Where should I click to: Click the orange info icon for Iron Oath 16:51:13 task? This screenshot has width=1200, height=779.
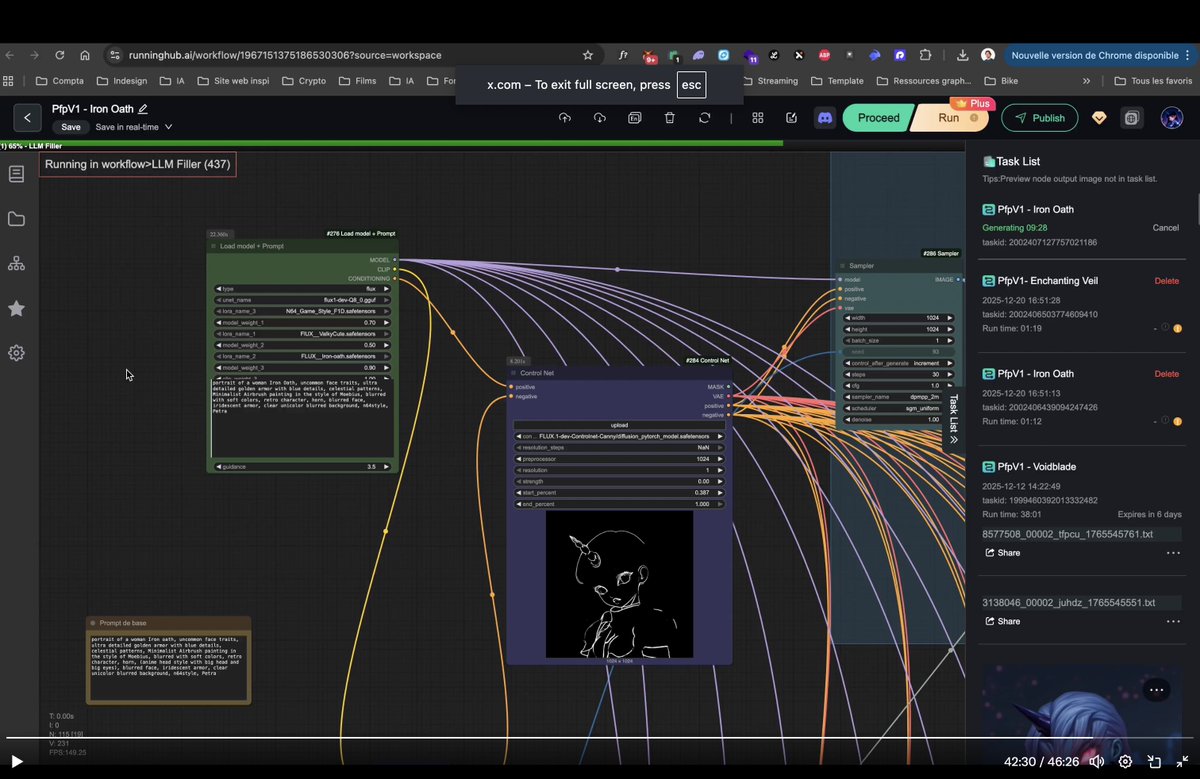(x=1177, y=421)
